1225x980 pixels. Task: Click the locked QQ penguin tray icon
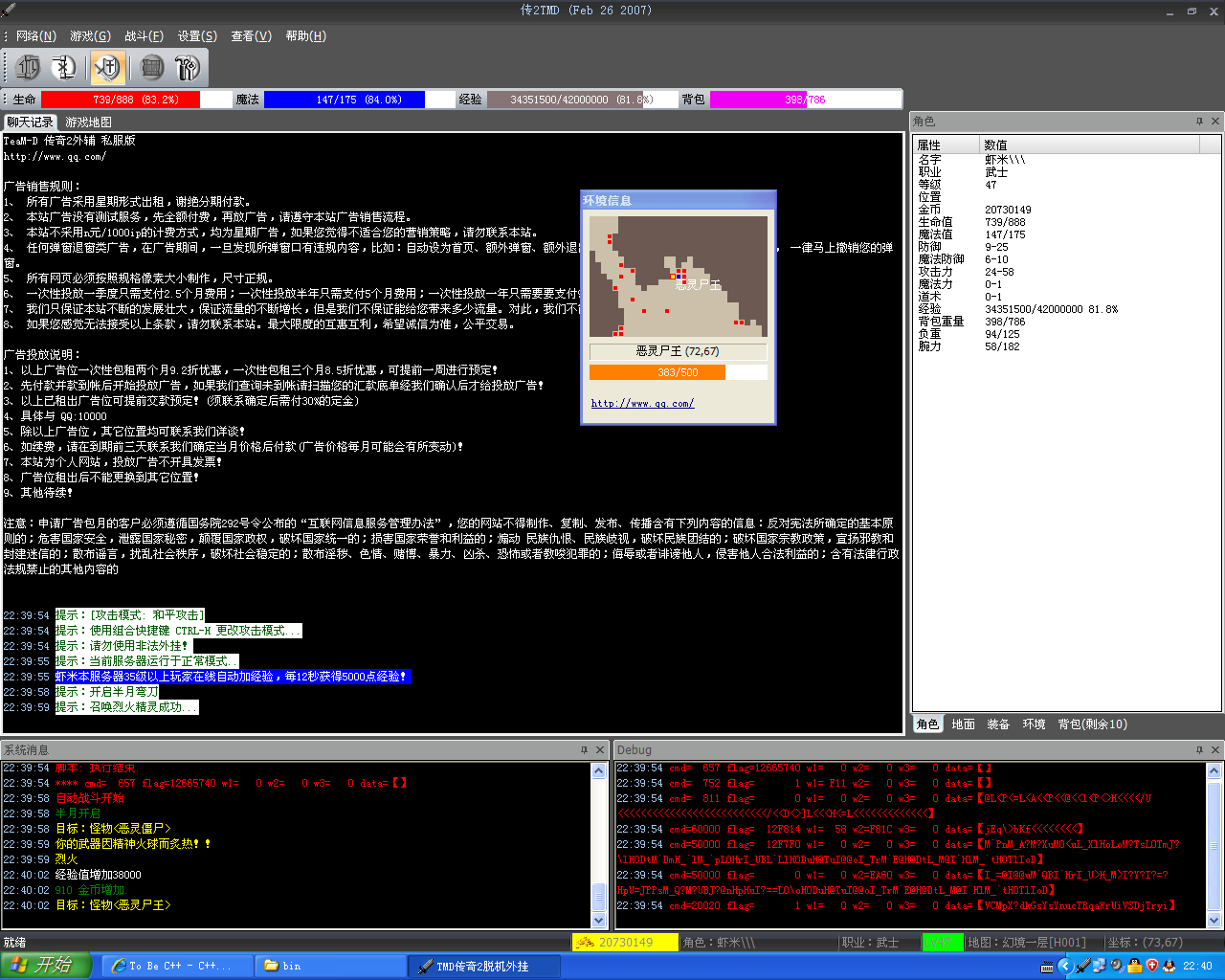click(1135, 966)
